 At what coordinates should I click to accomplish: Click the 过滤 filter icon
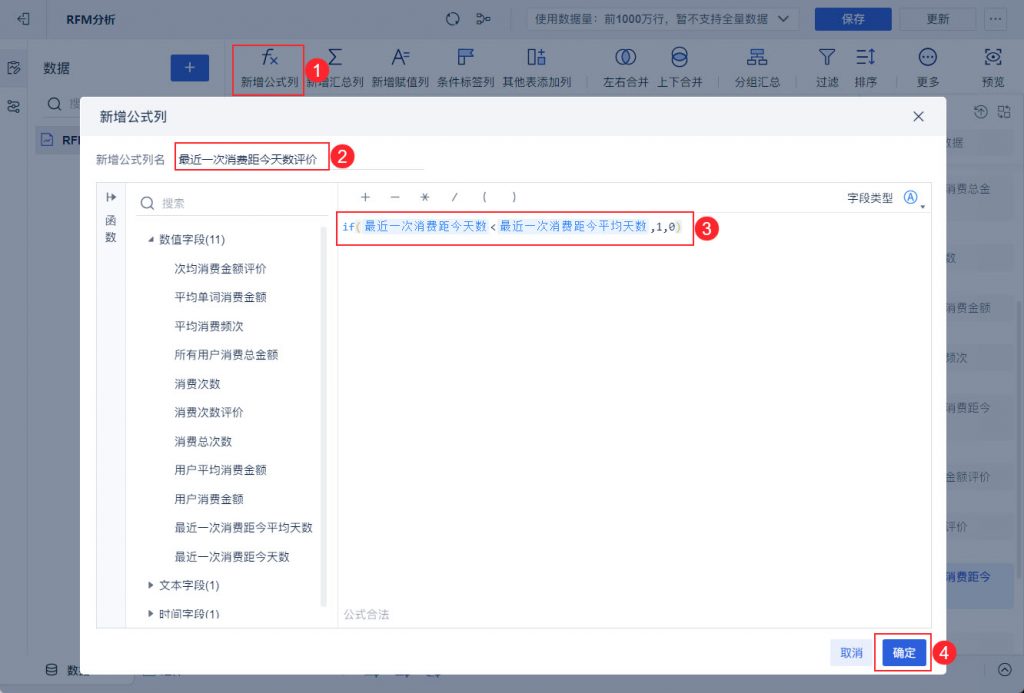[x=827, y=57]
